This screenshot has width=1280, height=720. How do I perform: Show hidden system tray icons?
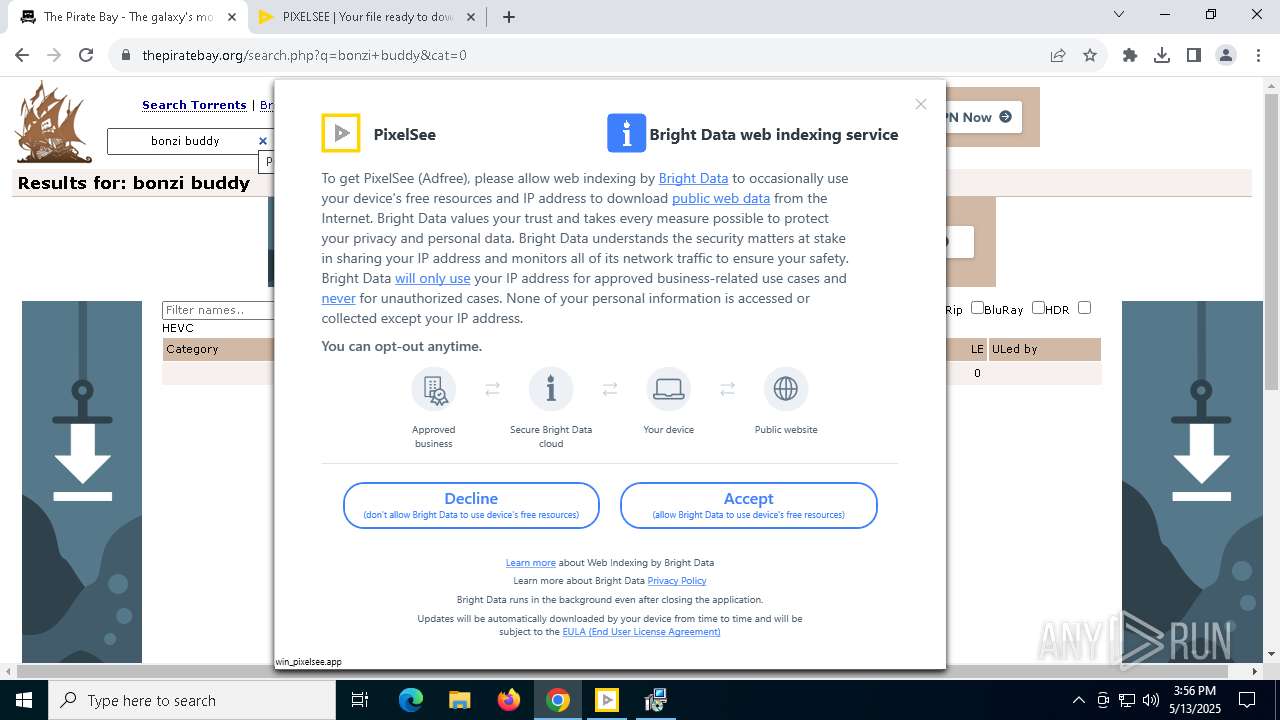point(1078,700)
